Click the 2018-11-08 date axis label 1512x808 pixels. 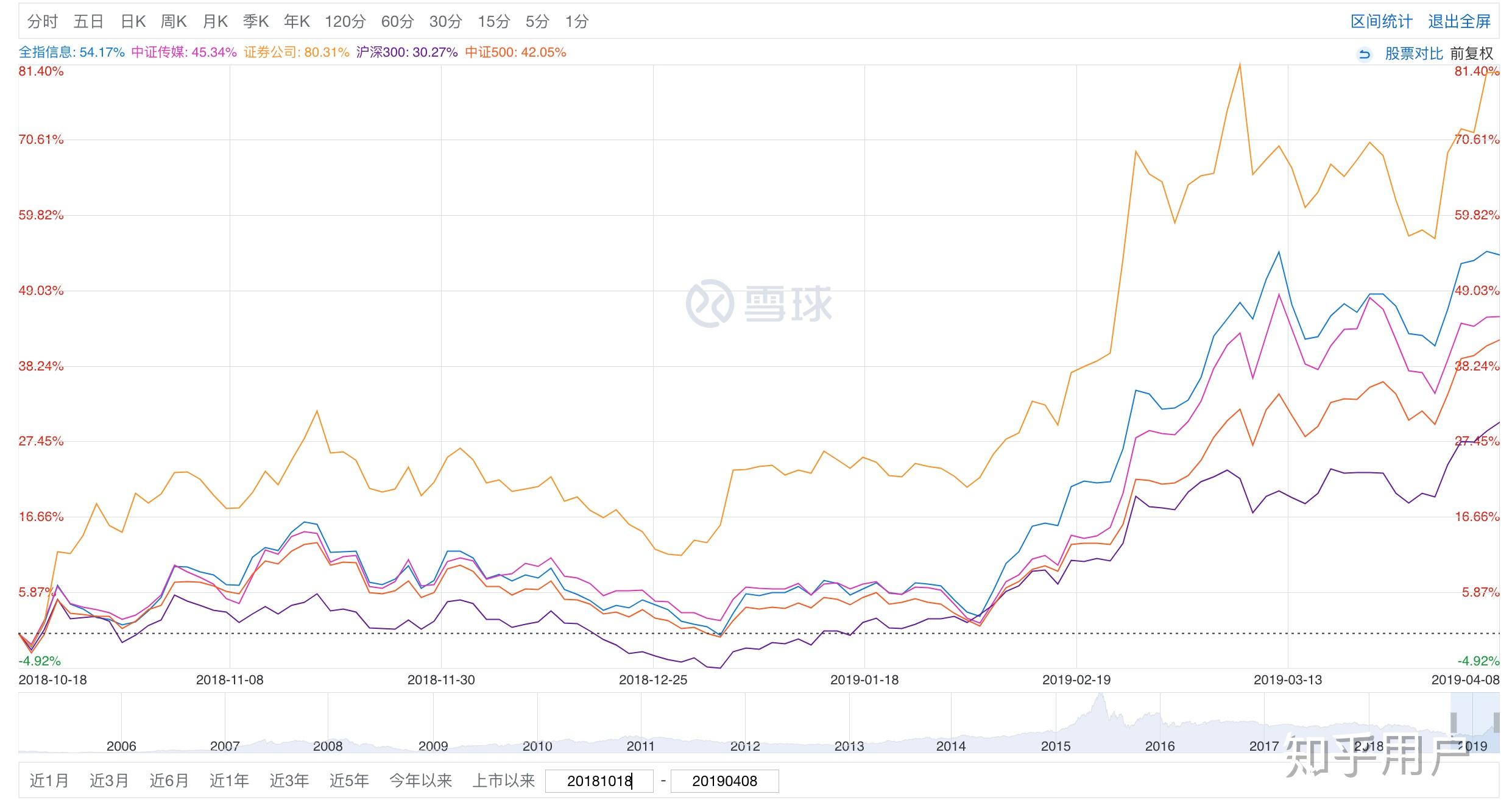pos(230,680)
